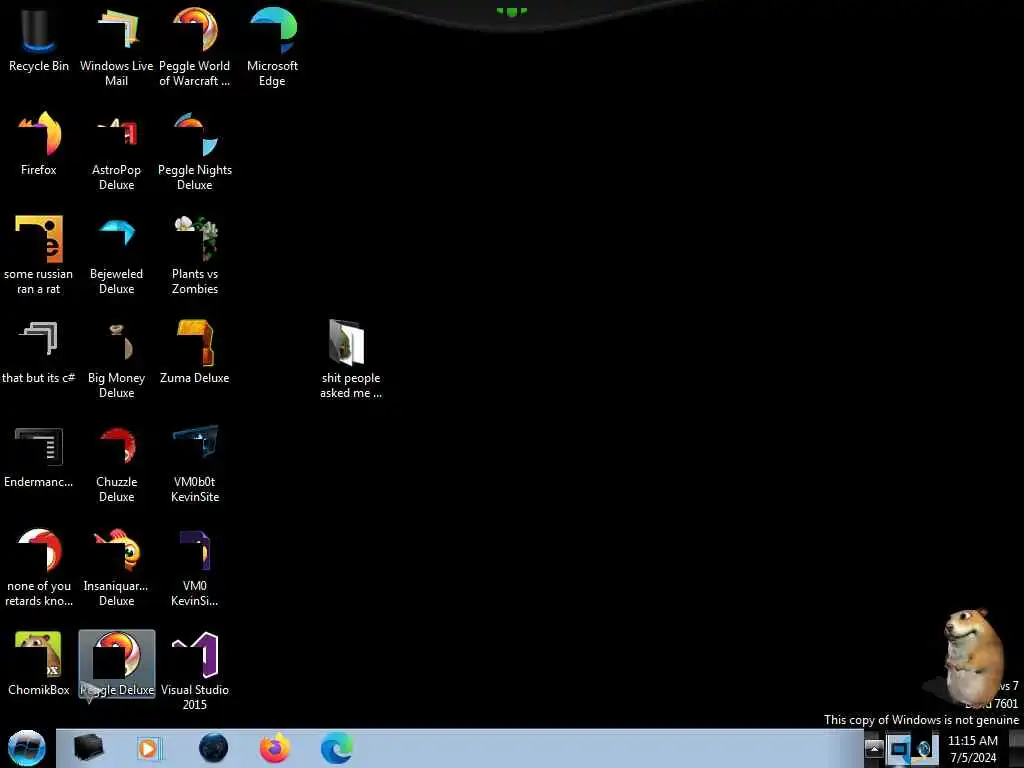Open Windows Media Player from taskbar
Viewport: 1024px width, 768px height.
pyautogui.click(x=149, y=748)
